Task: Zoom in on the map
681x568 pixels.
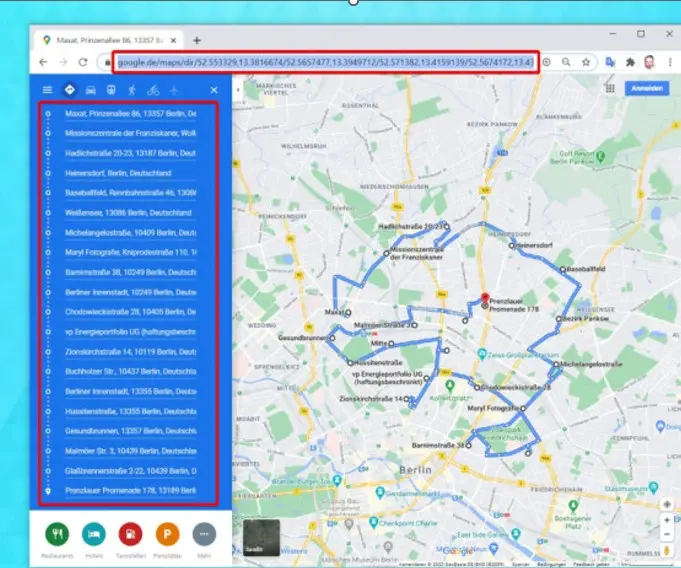Action: 667,520
